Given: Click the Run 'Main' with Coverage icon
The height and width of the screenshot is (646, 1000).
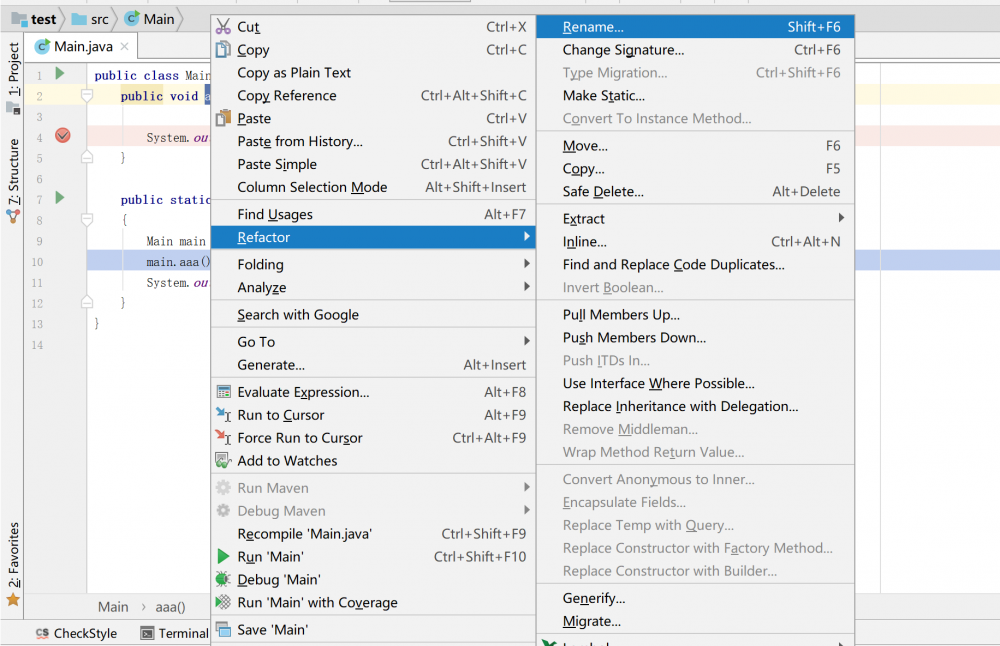Looking at the screenshot, I should 222,602.
